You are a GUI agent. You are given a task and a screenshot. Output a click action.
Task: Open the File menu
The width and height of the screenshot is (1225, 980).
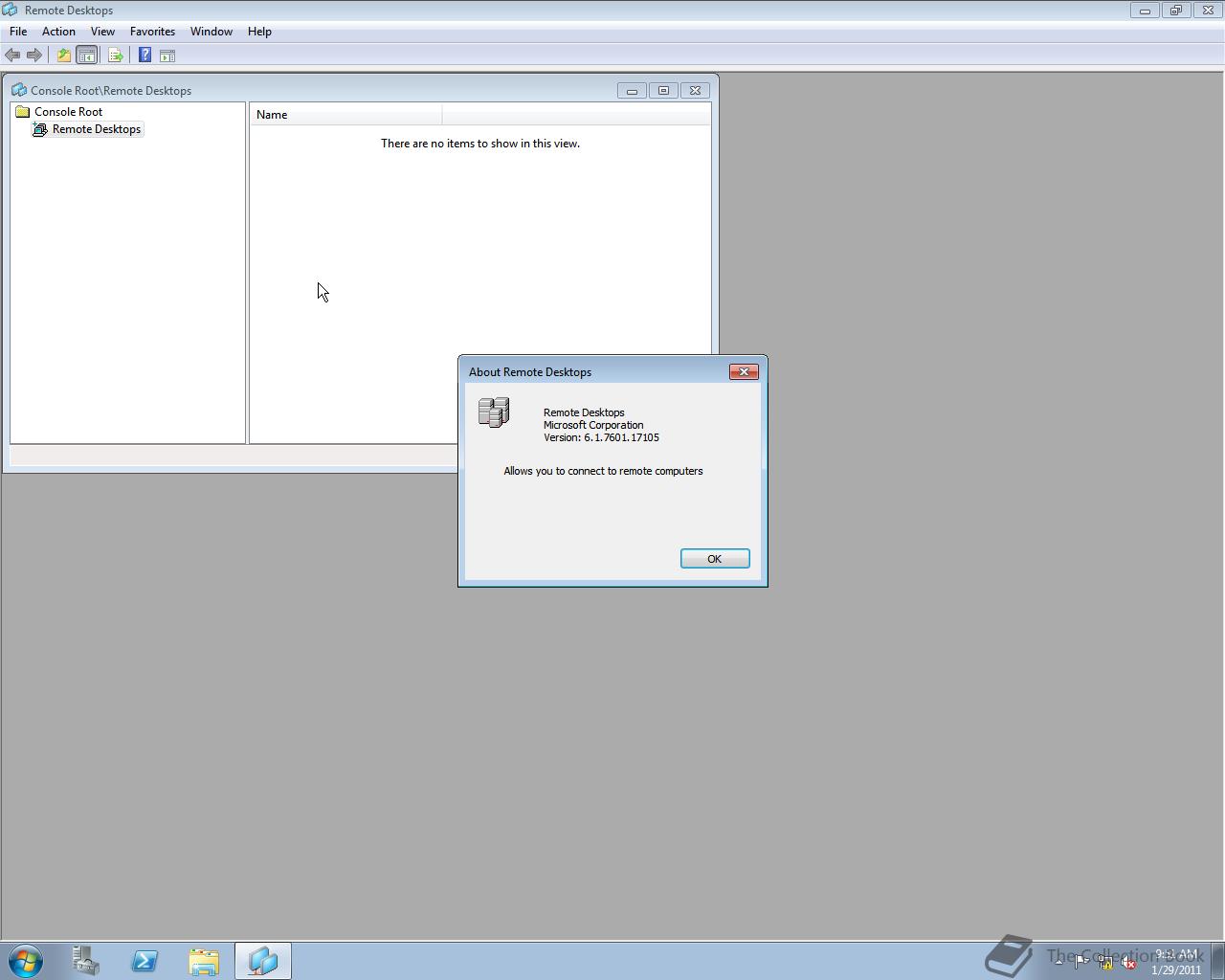(x=18, y=32)
